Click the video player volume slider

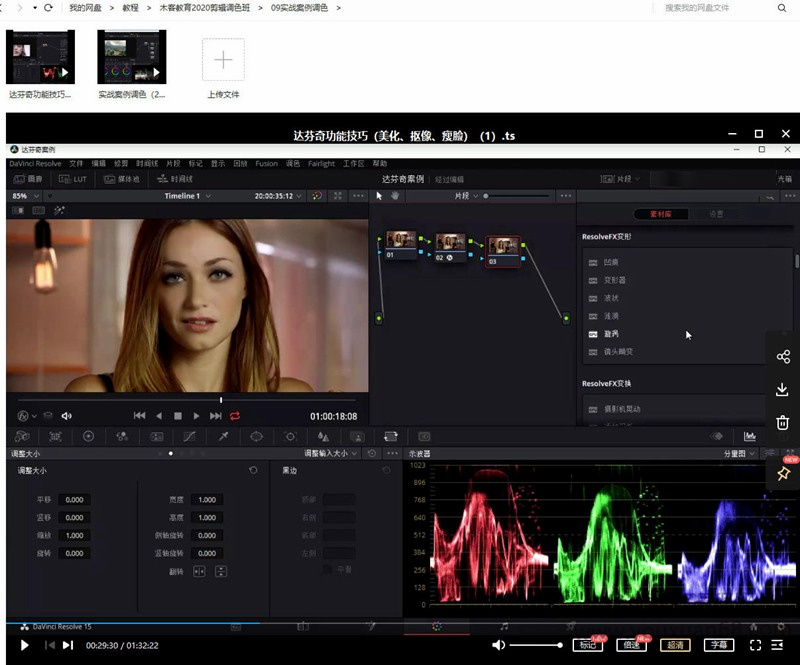coord(536,645)
